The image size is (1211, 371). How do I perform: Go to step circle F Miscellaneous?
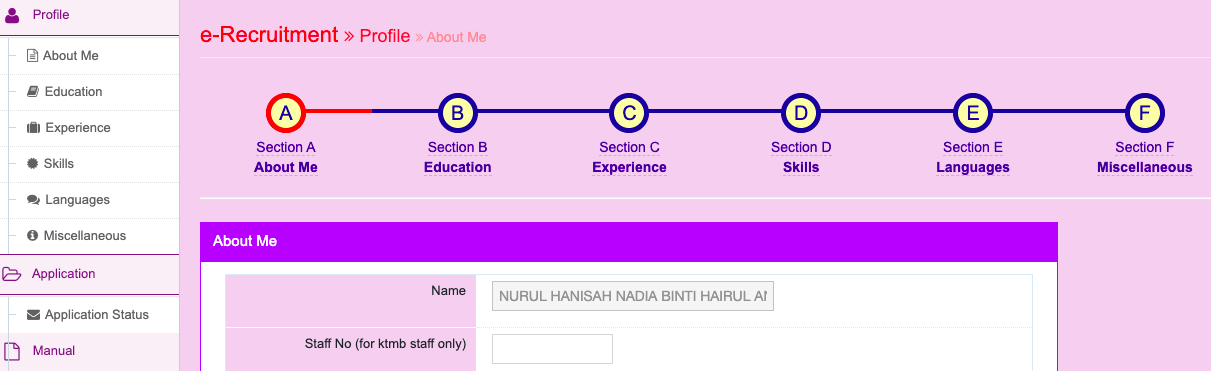(1144, 113)
